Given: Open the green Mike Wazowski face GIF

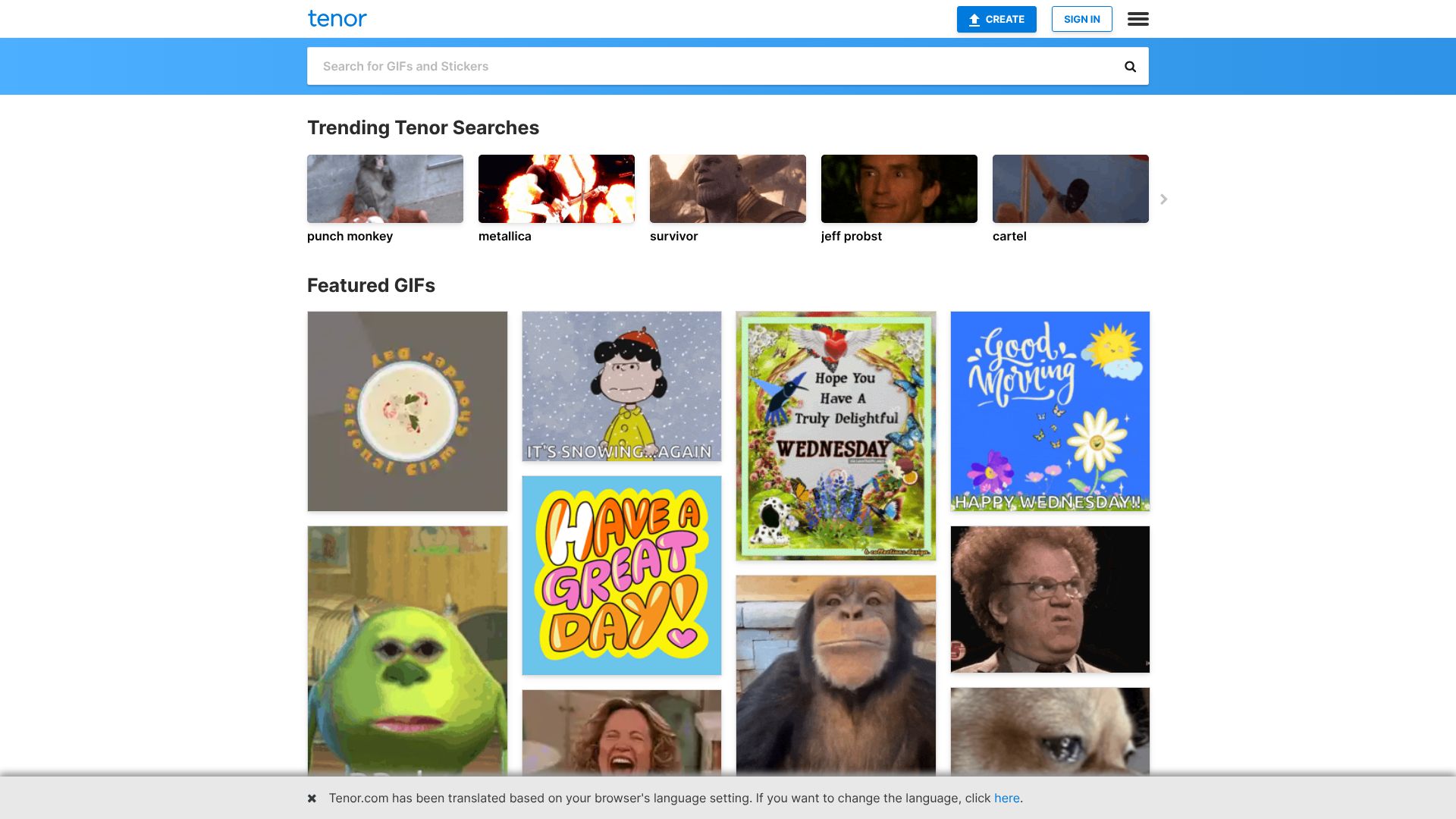Looking at the screenshot, I should point(407,651).
